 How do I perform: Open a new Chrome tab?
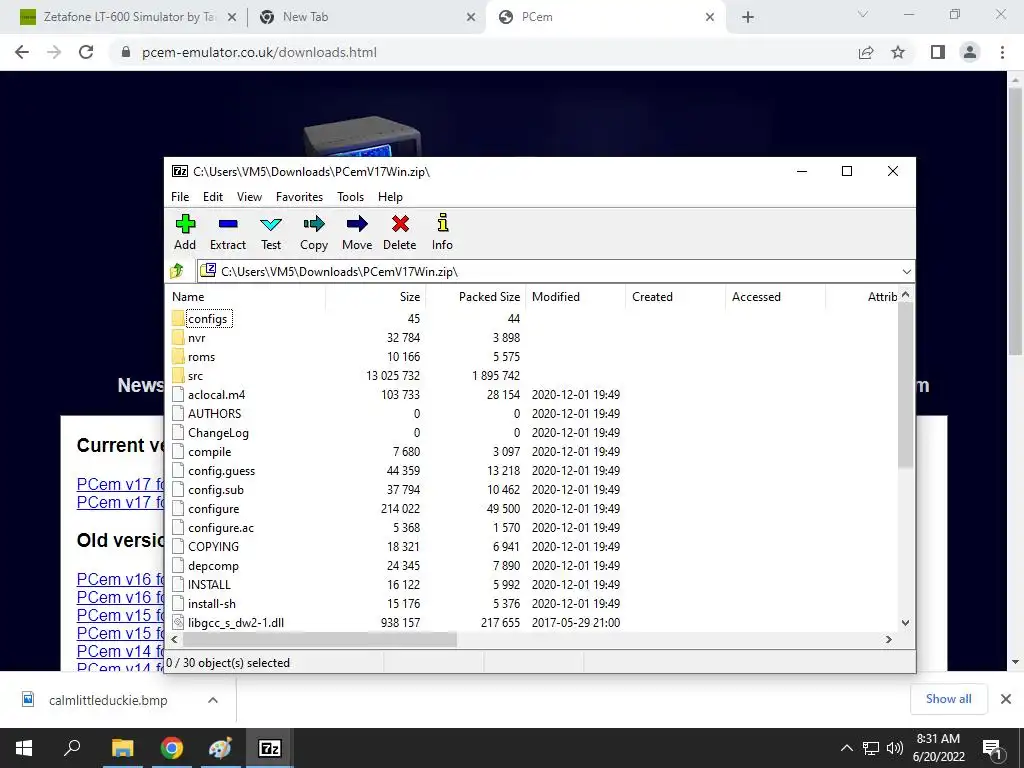pos(748,17)
